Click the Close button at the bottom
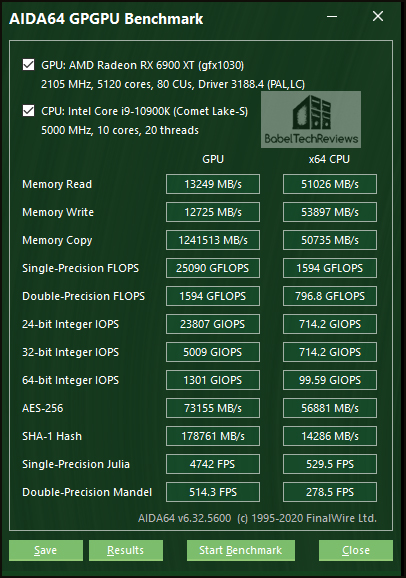The width and height of the screenshot is (406, 578). [x=356, y=550]
